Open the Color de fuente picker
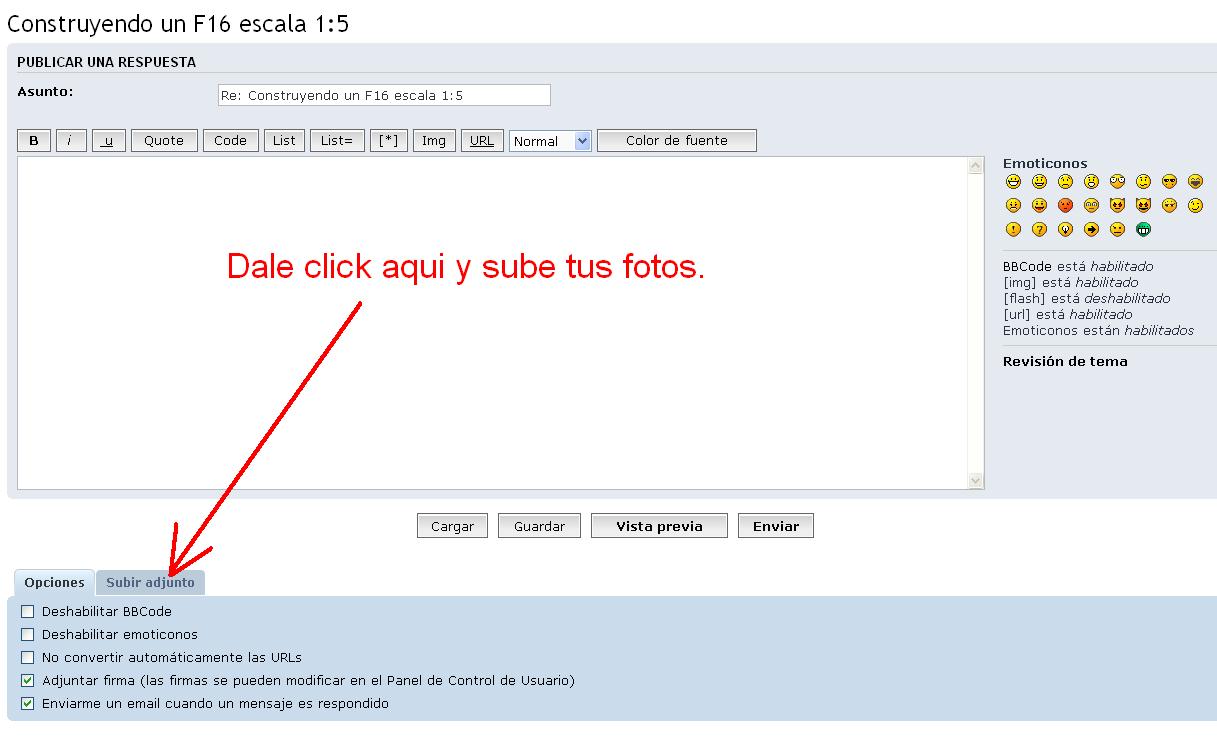Viewport: 1217px width, 749px height. [676, 141]
